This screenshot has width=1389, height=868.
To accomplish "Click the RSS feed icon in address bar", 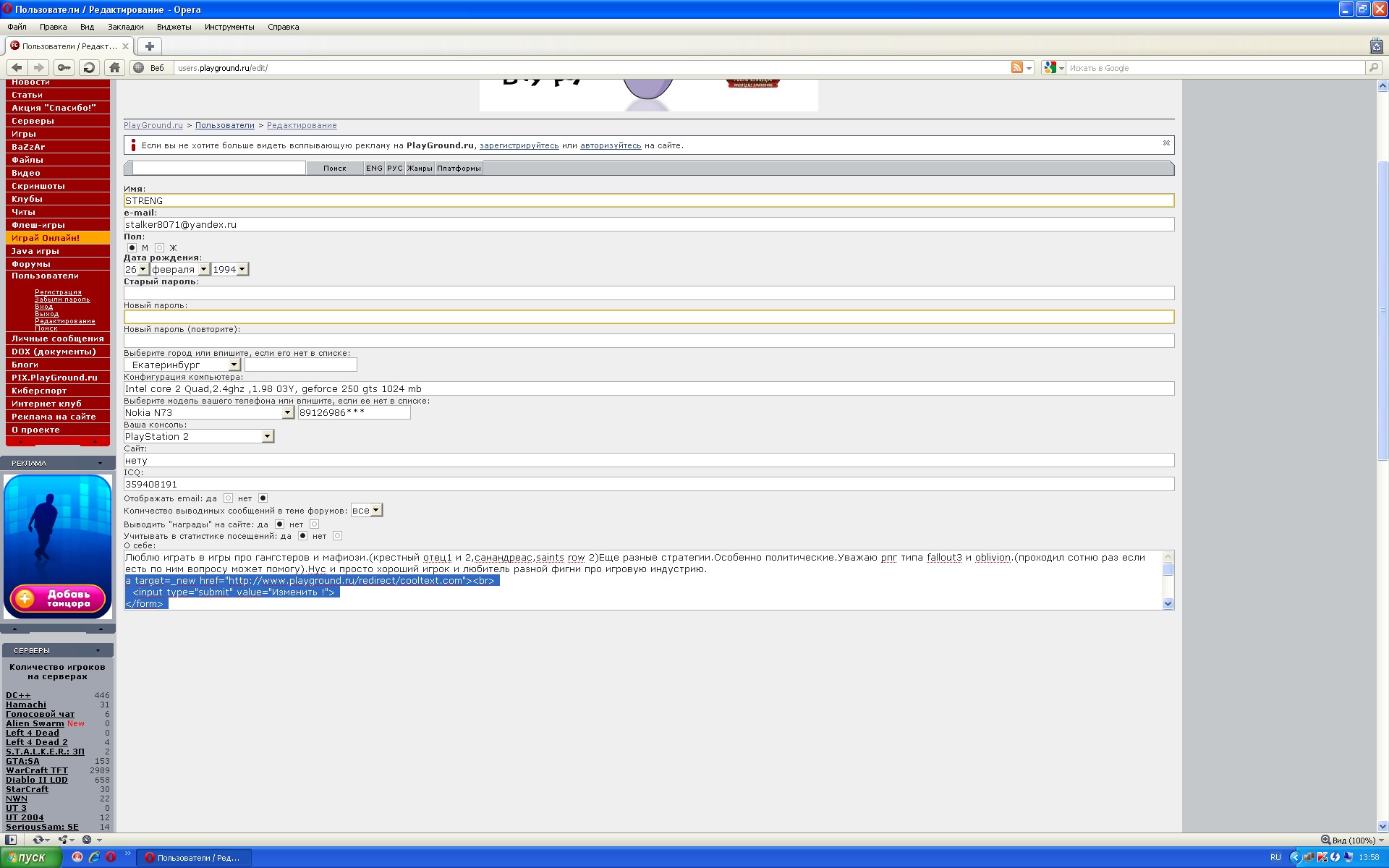I will 1017,68.
